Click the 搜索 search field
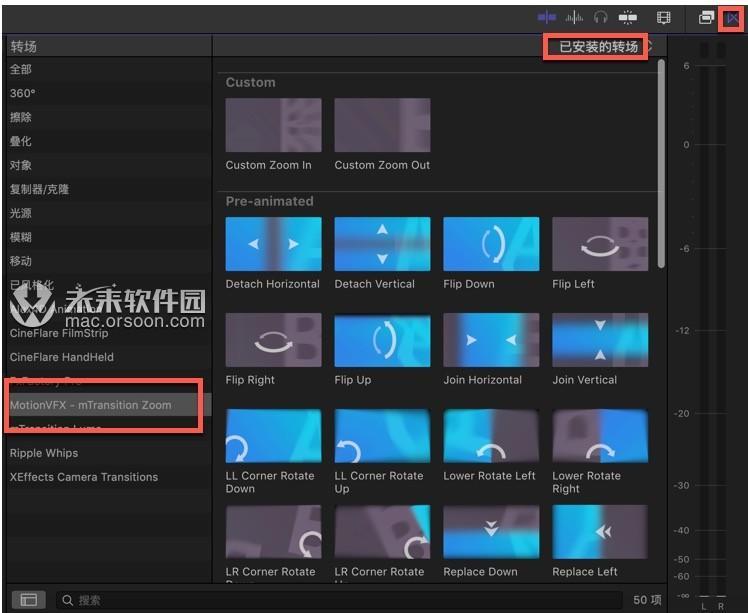The width and height of the screenshot is (748, 613). click(339, 600)
